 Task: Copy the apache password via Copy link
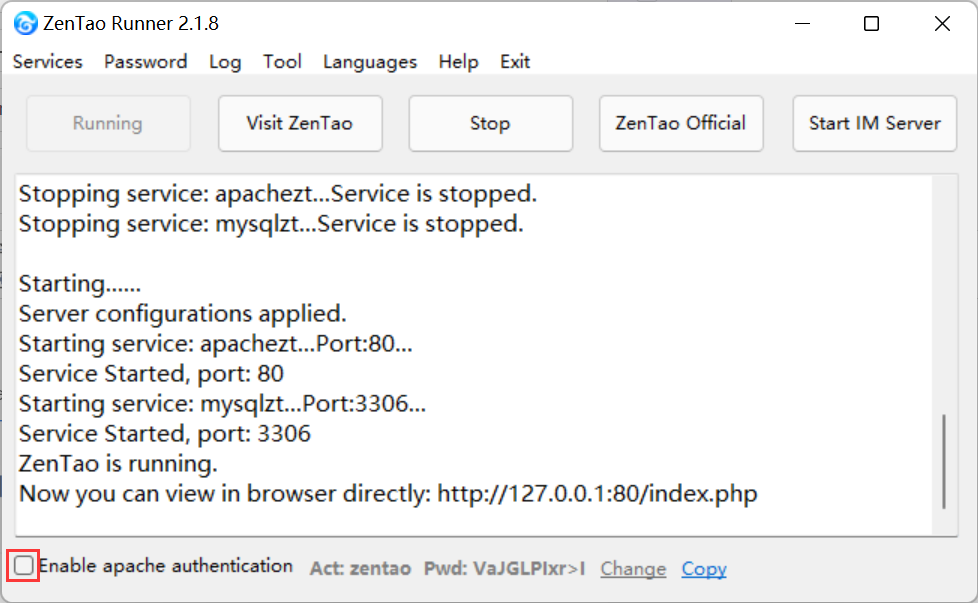704,569
